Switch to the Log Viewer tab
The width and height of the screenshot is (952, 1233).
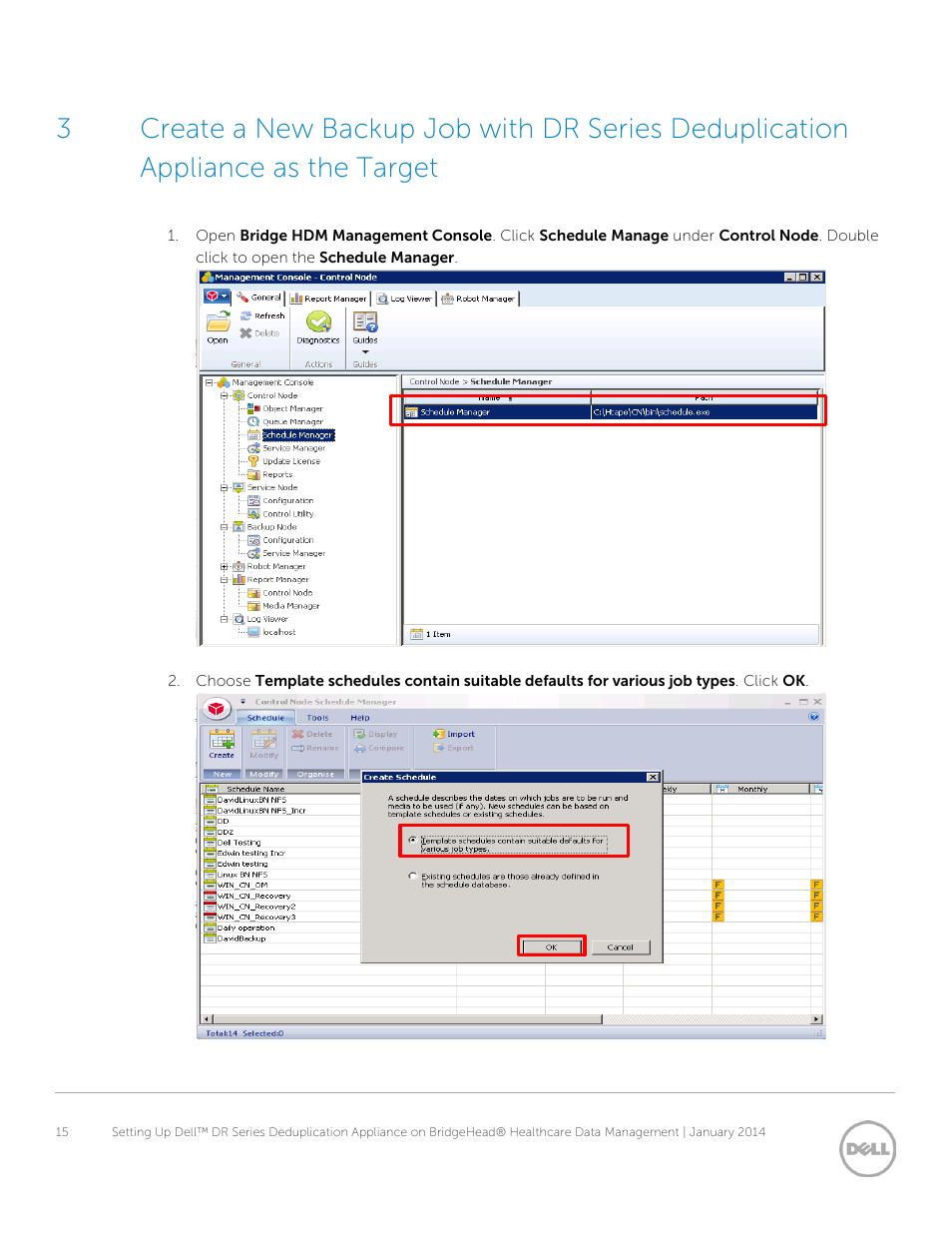[404, 298]
